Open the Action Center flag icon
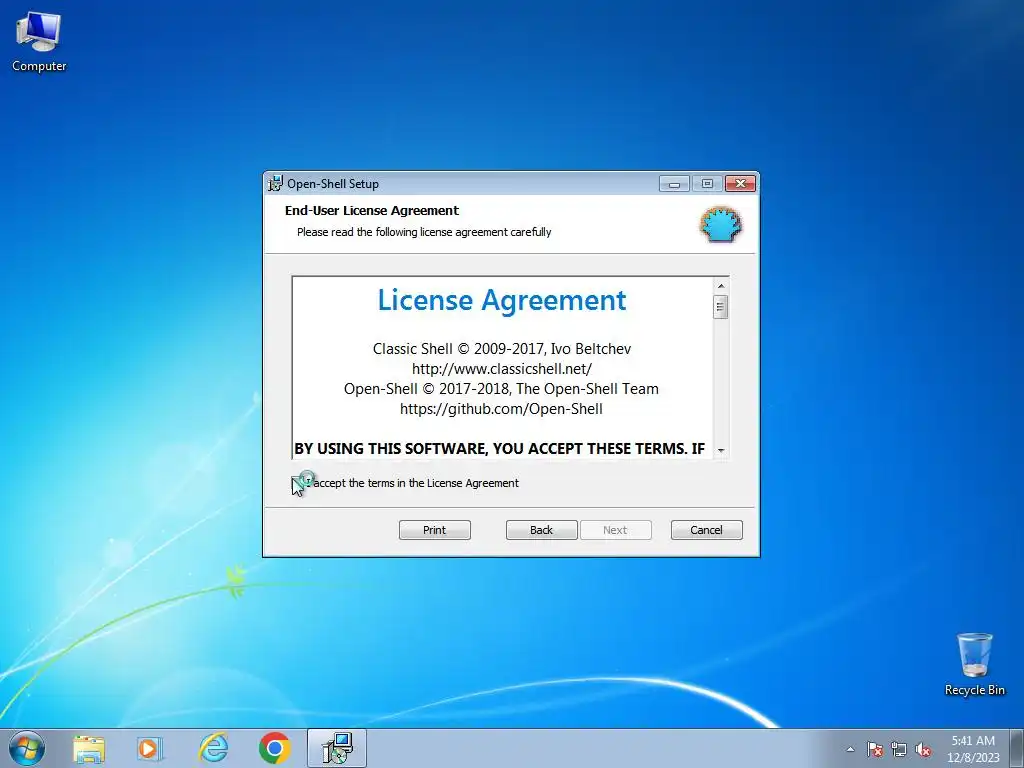 pos(875,749)
